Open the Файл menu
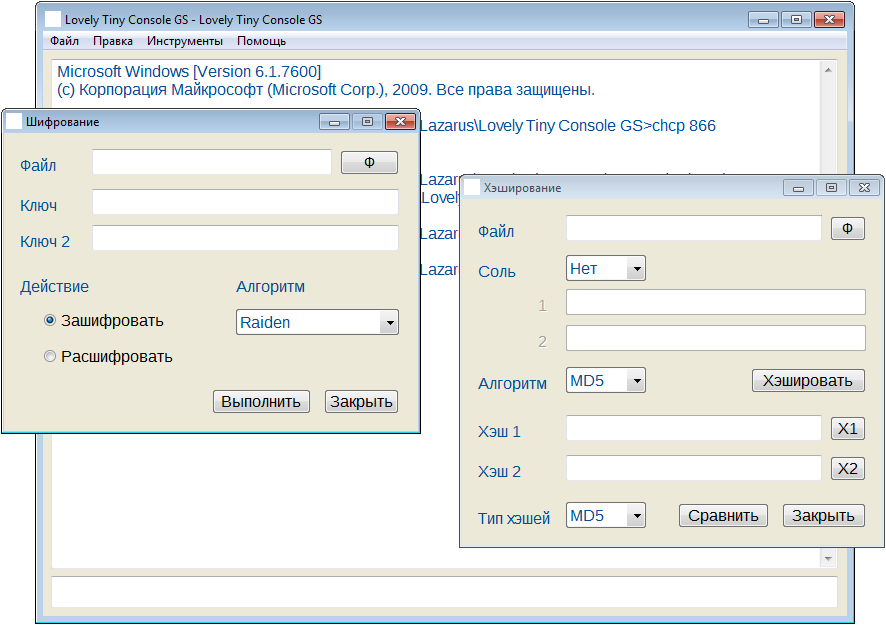This screenshot has width=886, height=625. pos(64,41)
